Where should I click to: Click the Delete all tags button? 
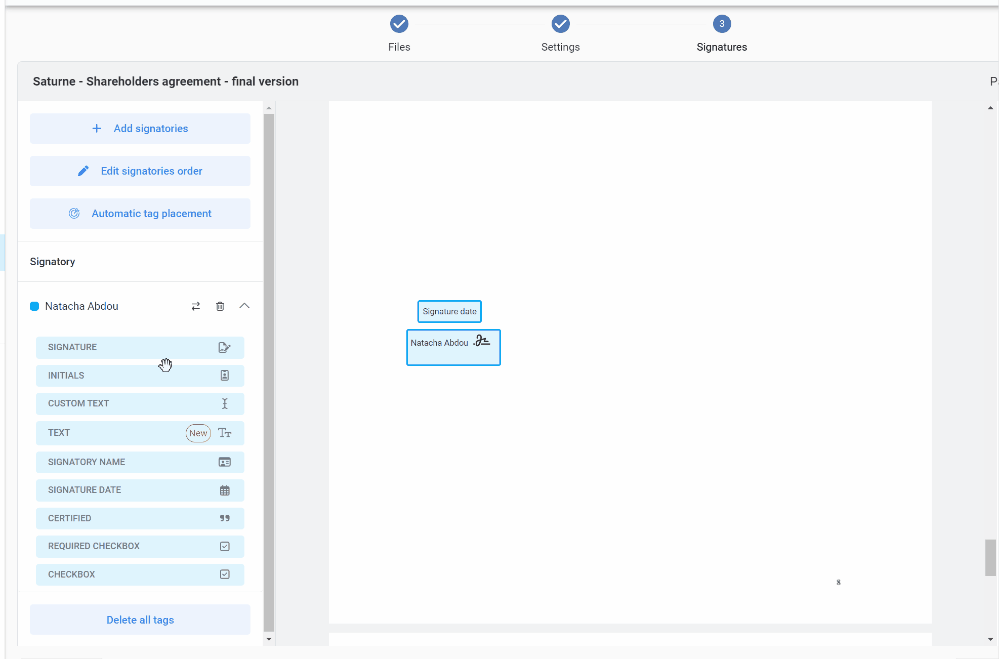pyautogui.click(x=140, y=620)
